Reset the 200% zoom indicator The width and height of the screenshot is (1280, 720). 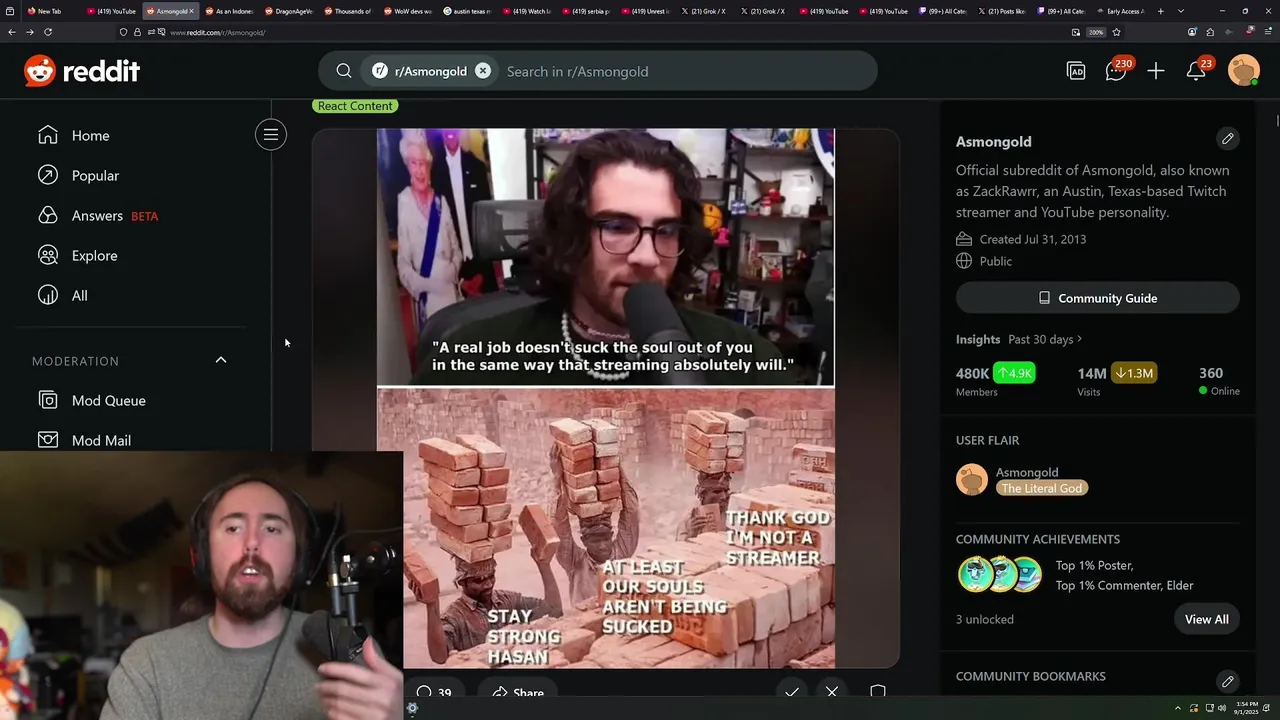tap(1096, 32)
